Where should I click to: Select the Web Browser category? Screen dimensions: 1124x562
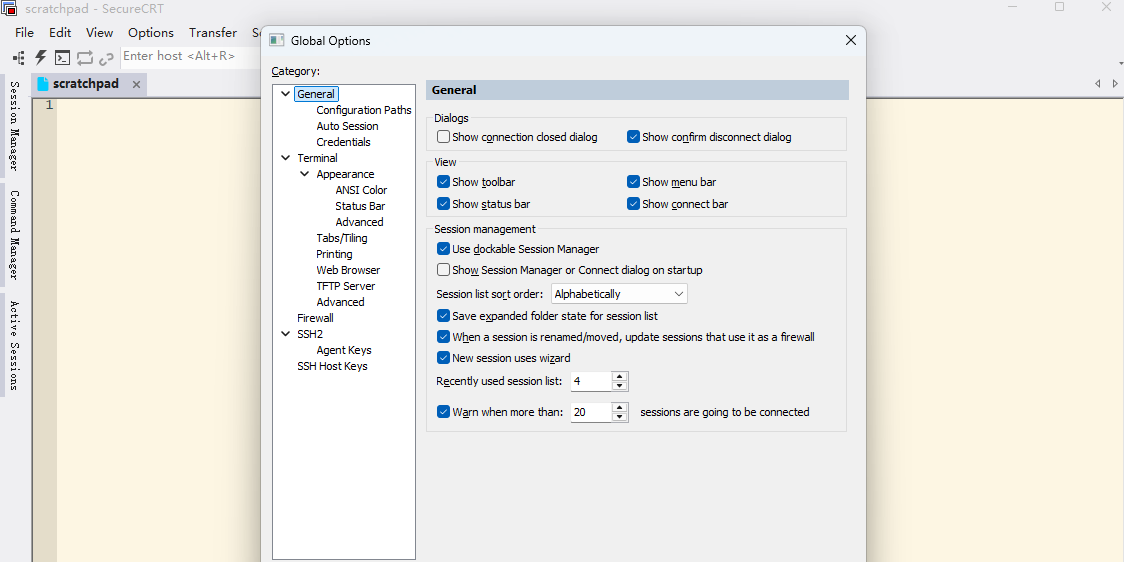pos(348,270)
